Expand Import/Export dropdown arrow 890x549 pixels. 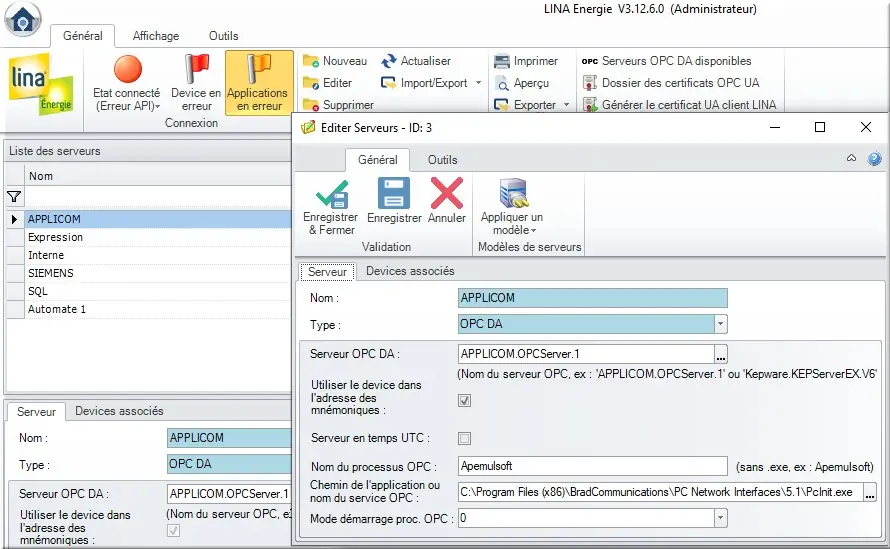(x=478, y=83)
